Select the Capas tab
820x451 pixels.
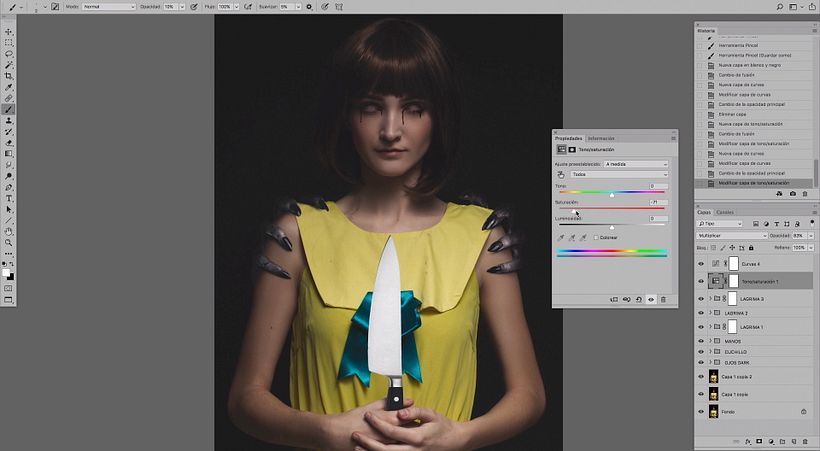click(704, 212)
